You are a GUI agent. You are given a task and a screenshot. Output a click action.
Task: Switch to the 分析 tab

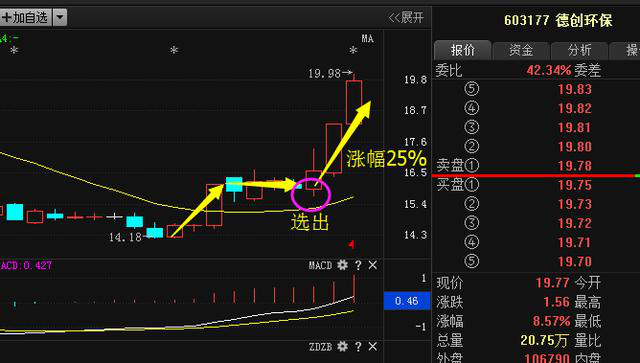[579, 50]
